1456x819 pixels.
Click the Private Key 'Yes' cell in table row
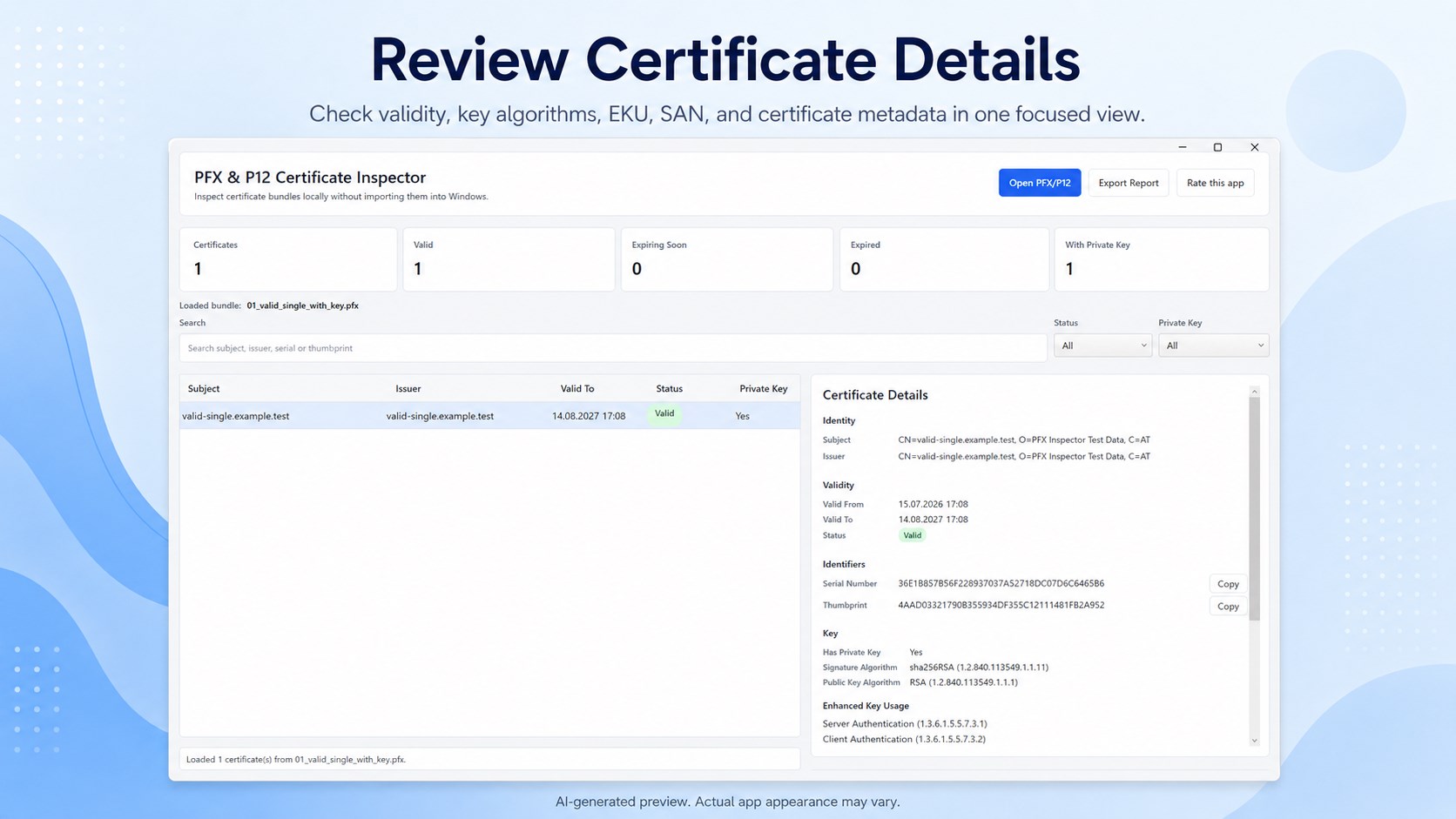pos(742,416)
